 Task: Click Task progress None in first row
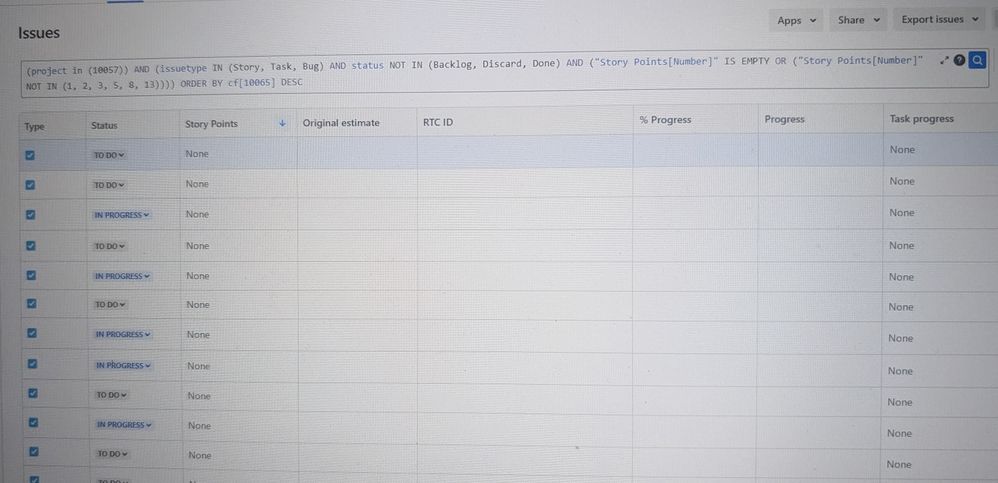point(902,150)
